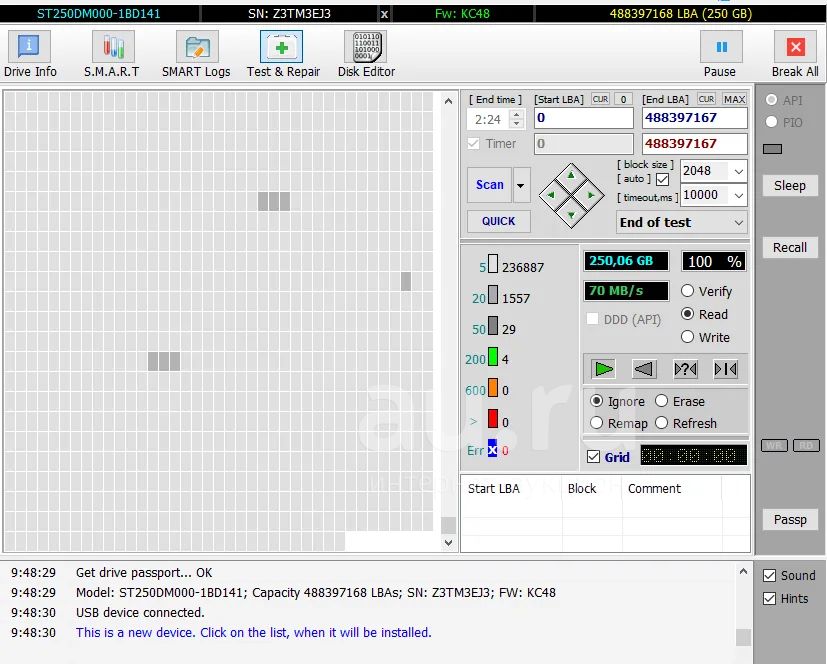Click the CUR button above End LBA
827x664 pixels.
[x=706, y=99]
